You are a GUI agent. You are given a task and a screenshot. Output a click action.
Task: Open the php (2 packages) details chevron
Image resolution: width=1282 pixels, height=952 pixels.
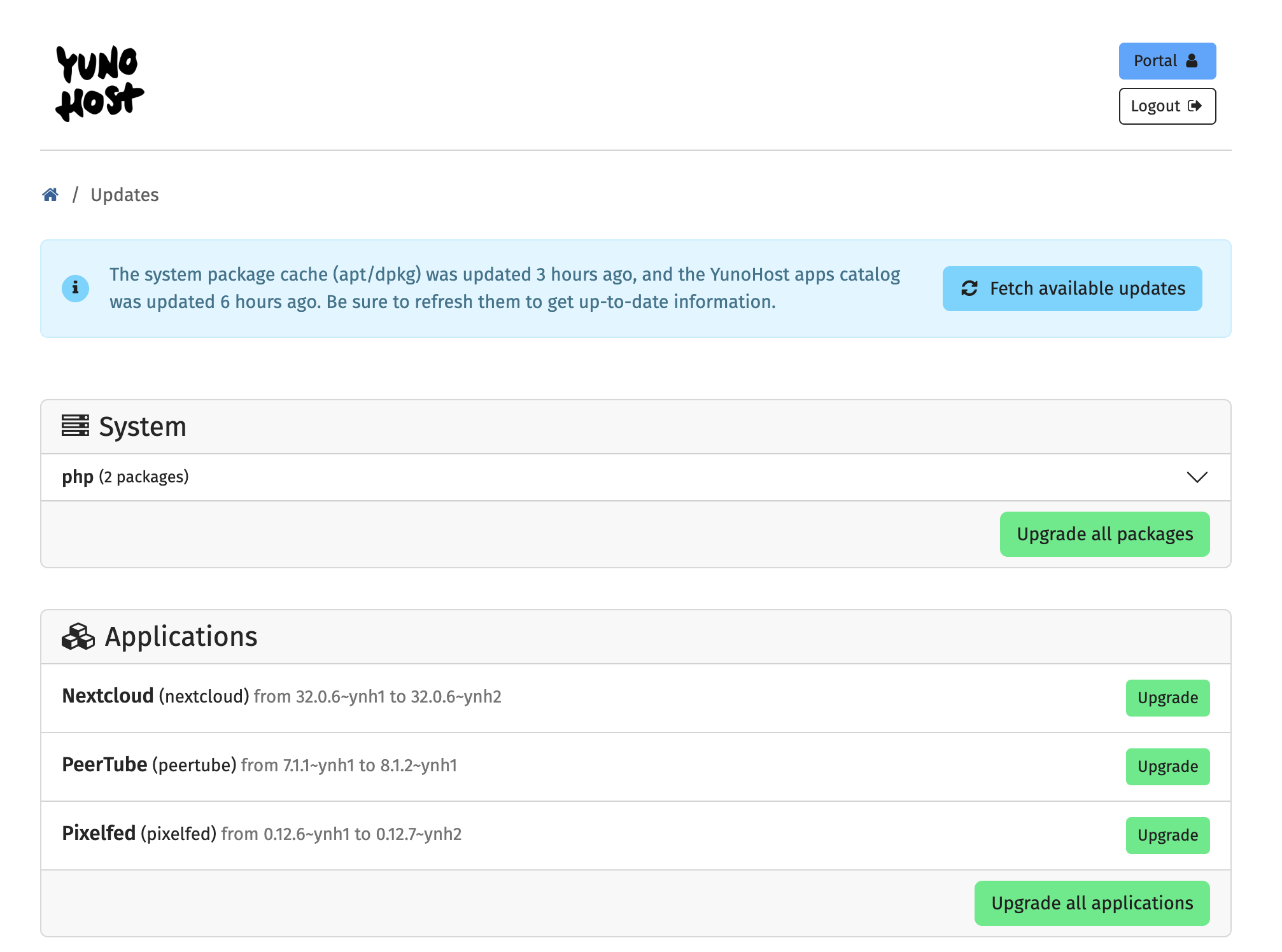(x=1197, y=477)
